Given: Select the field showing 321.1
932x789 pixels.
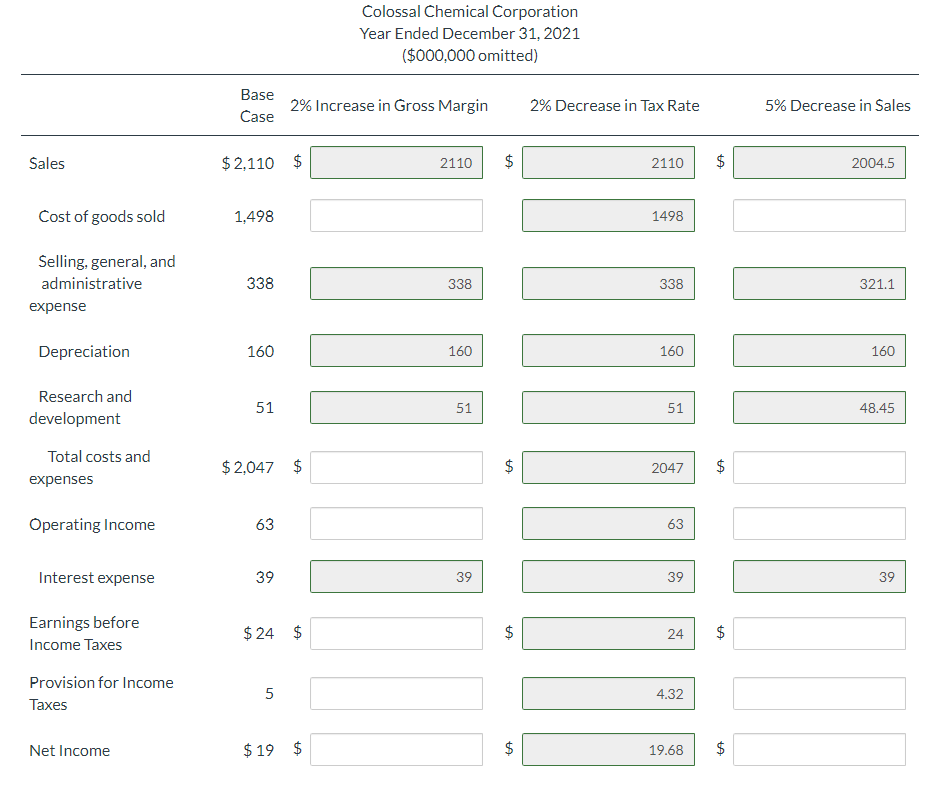Looking at the screenshot, I should (x=819, y=284).
